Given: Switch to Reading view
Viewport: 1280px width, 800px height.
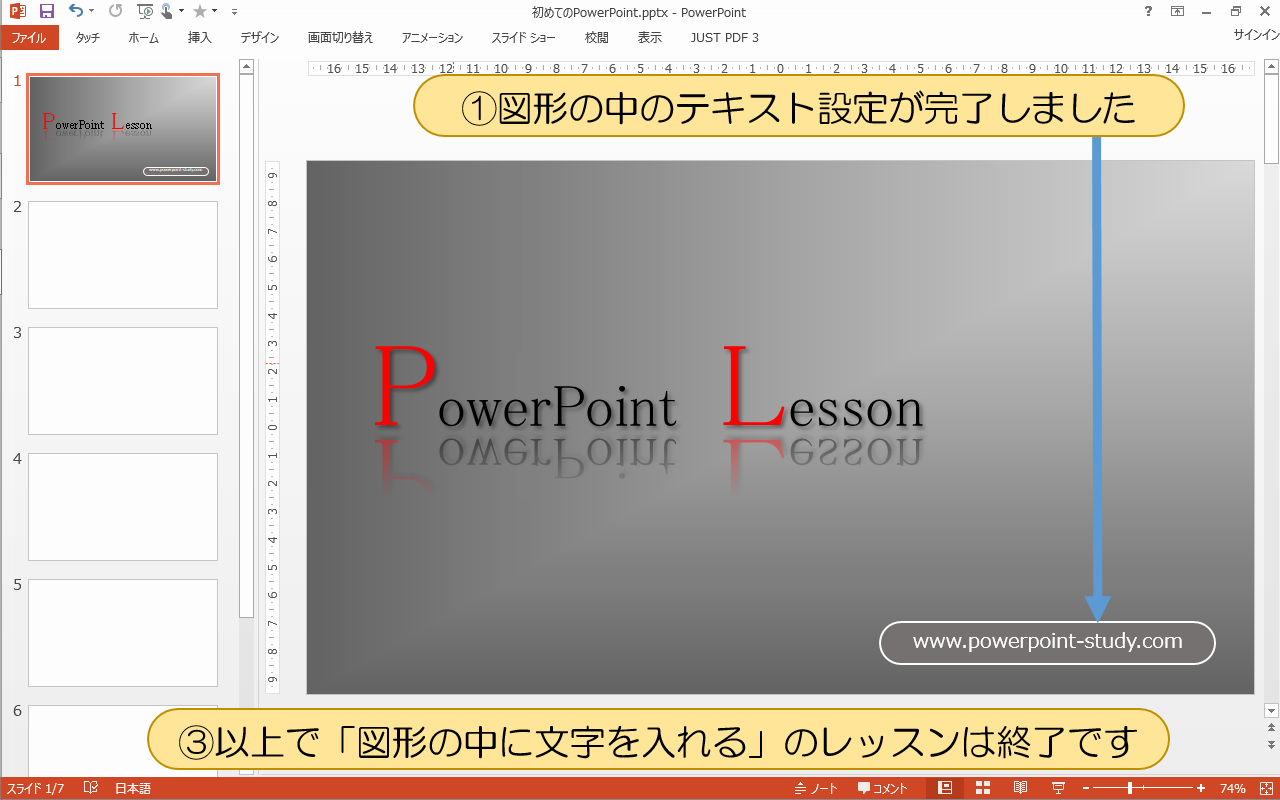Looking at the screenshot, I should [x=1021, y=788].
